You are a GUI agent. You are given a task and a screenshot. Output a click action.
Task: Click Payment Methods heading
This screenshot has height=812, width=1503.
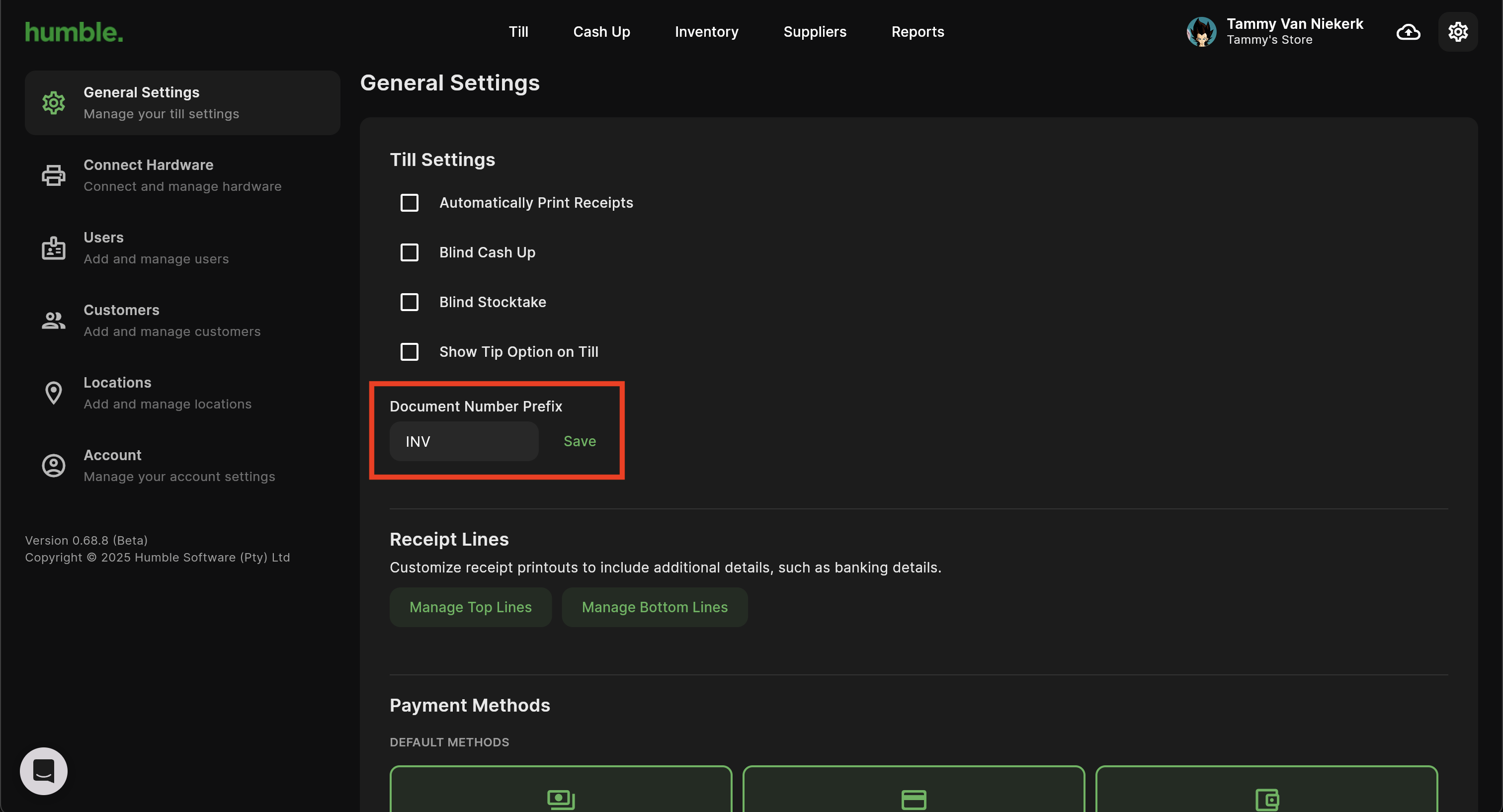[470, 705]
